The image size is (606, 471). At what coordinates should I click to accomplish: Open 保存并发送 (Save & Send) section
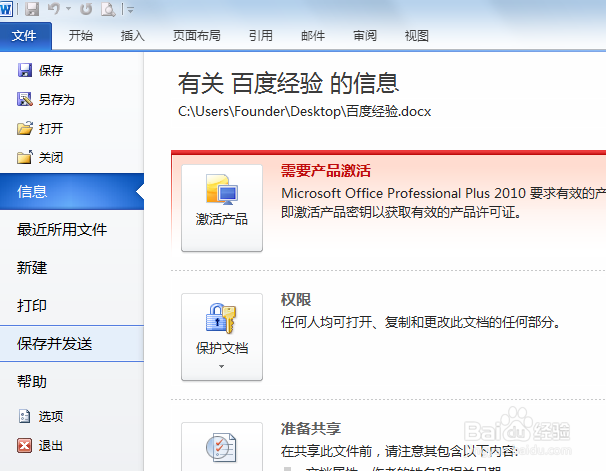(x=72, y=343)
